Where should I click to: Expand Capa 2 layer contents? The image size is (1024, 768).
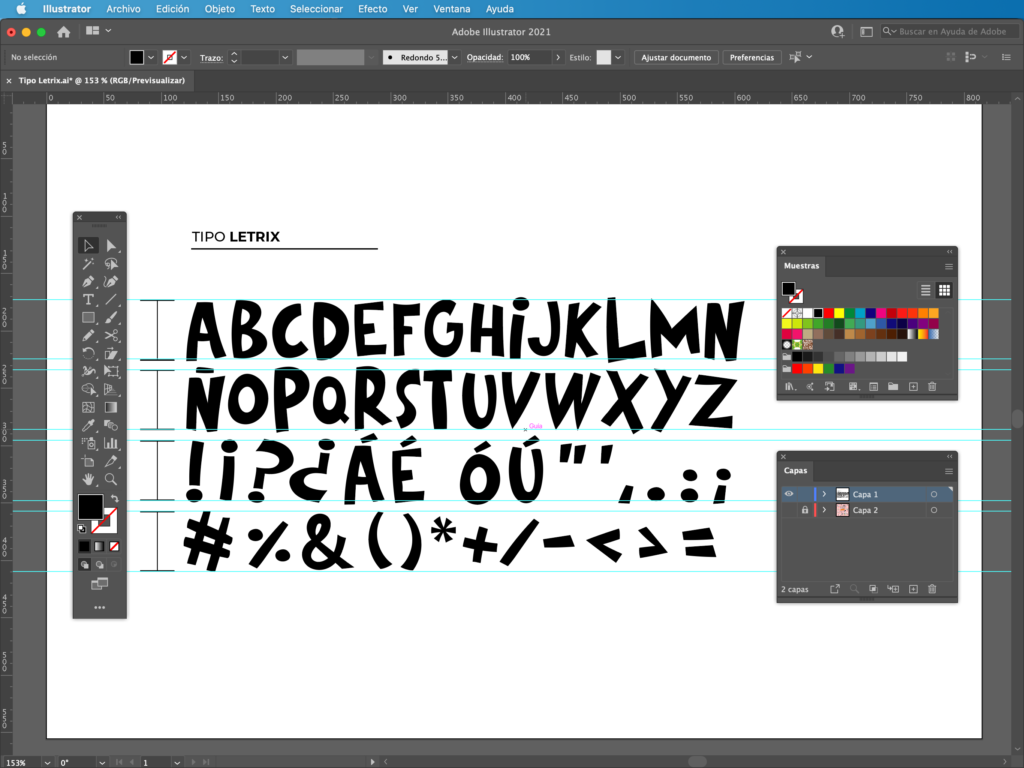824,510
